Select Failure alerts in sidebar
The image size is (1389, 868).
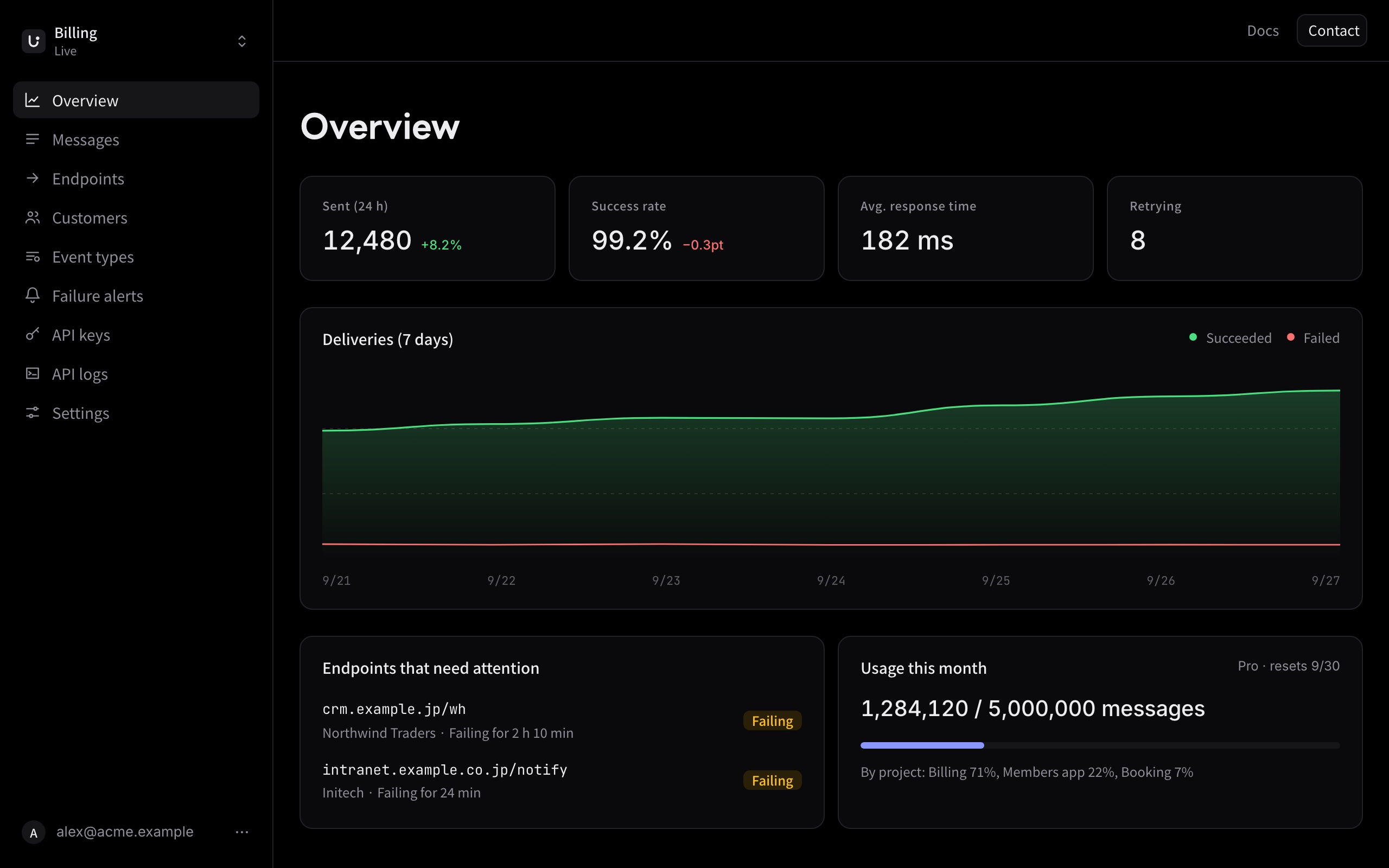136,296
